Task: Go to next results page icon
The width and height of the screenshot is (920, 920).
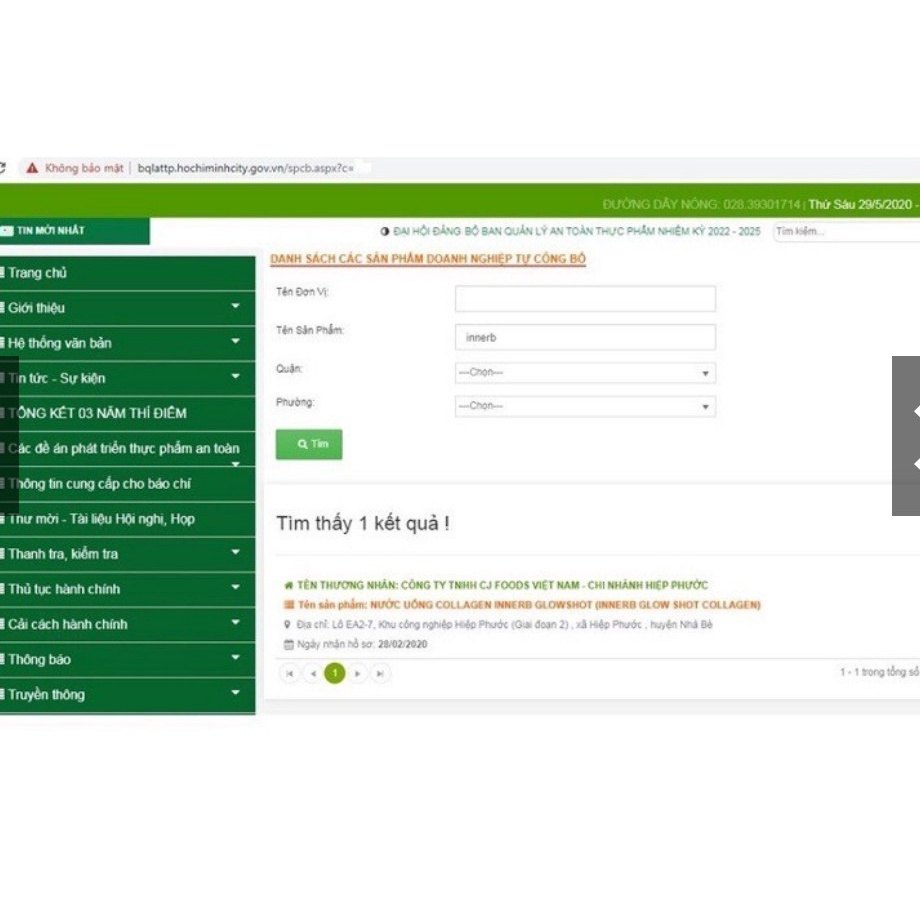Action: (x=357, y=674)
